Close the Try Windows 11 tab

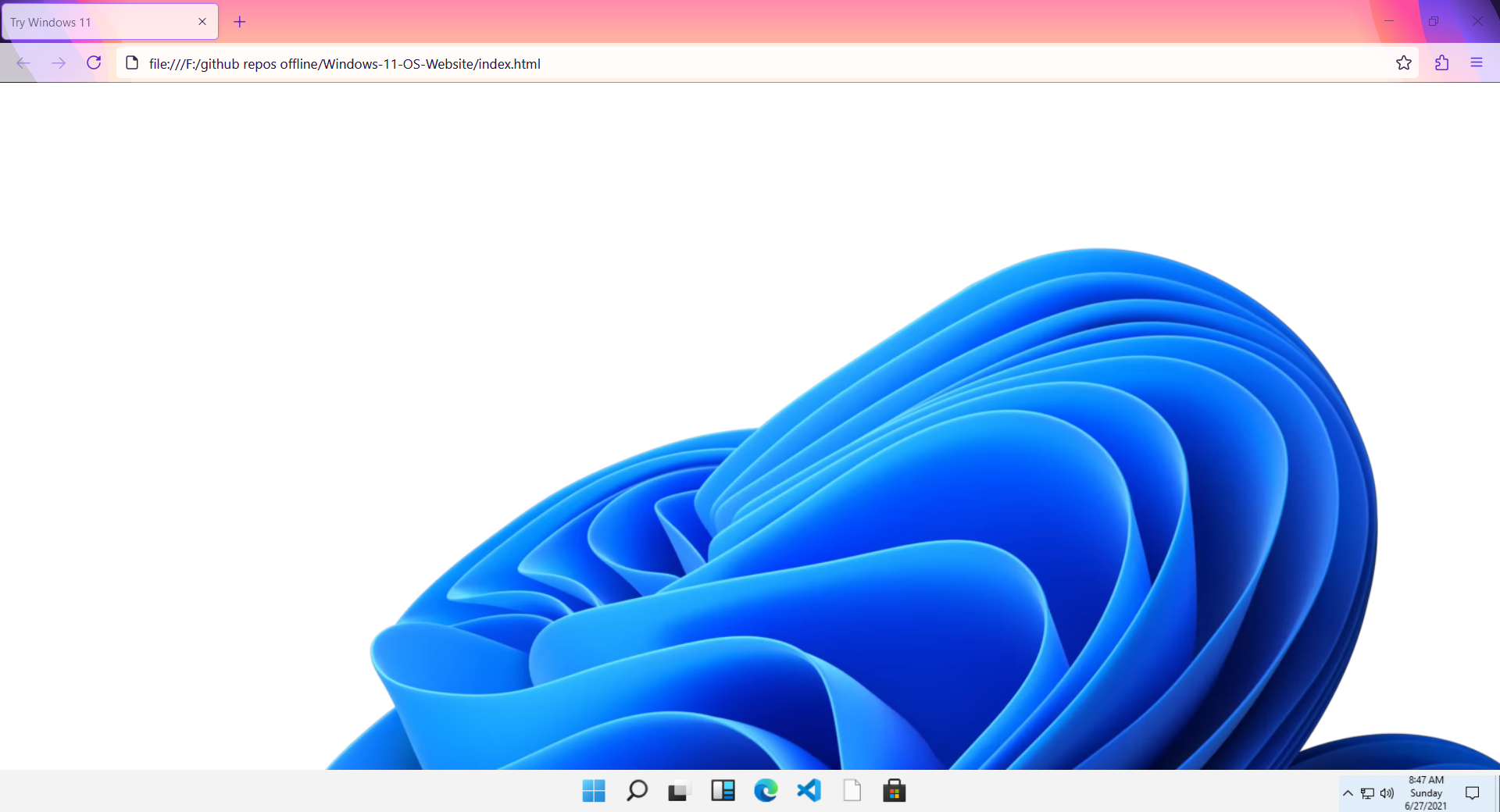202,22
